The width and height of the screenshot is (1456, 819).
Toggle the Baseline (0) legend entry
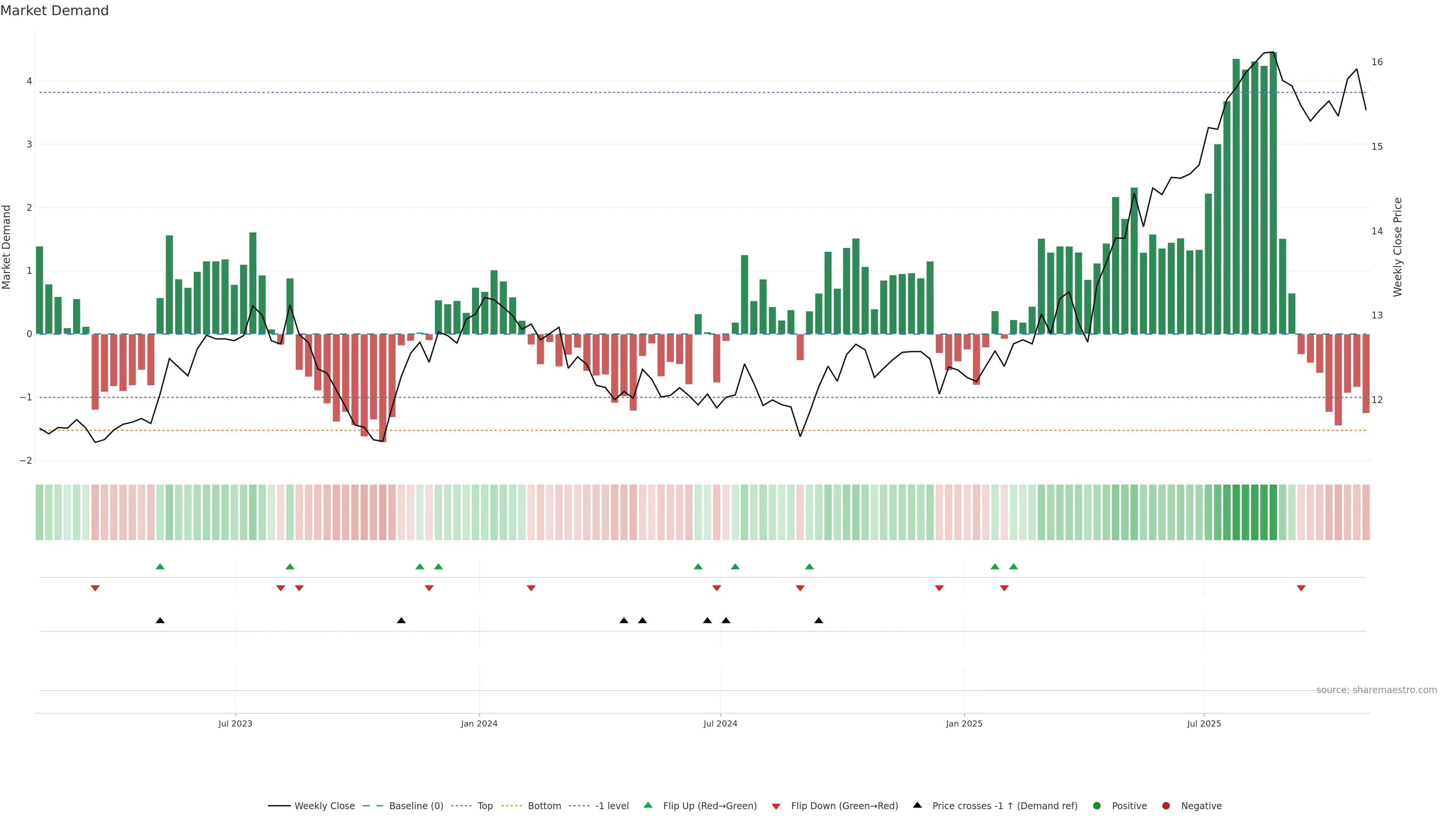point(416,805)
